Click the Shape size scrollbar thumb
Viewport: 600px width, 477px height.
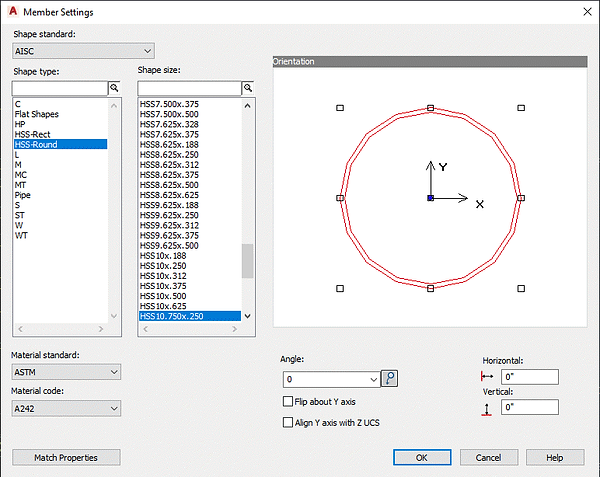click(x=248, y=261)
